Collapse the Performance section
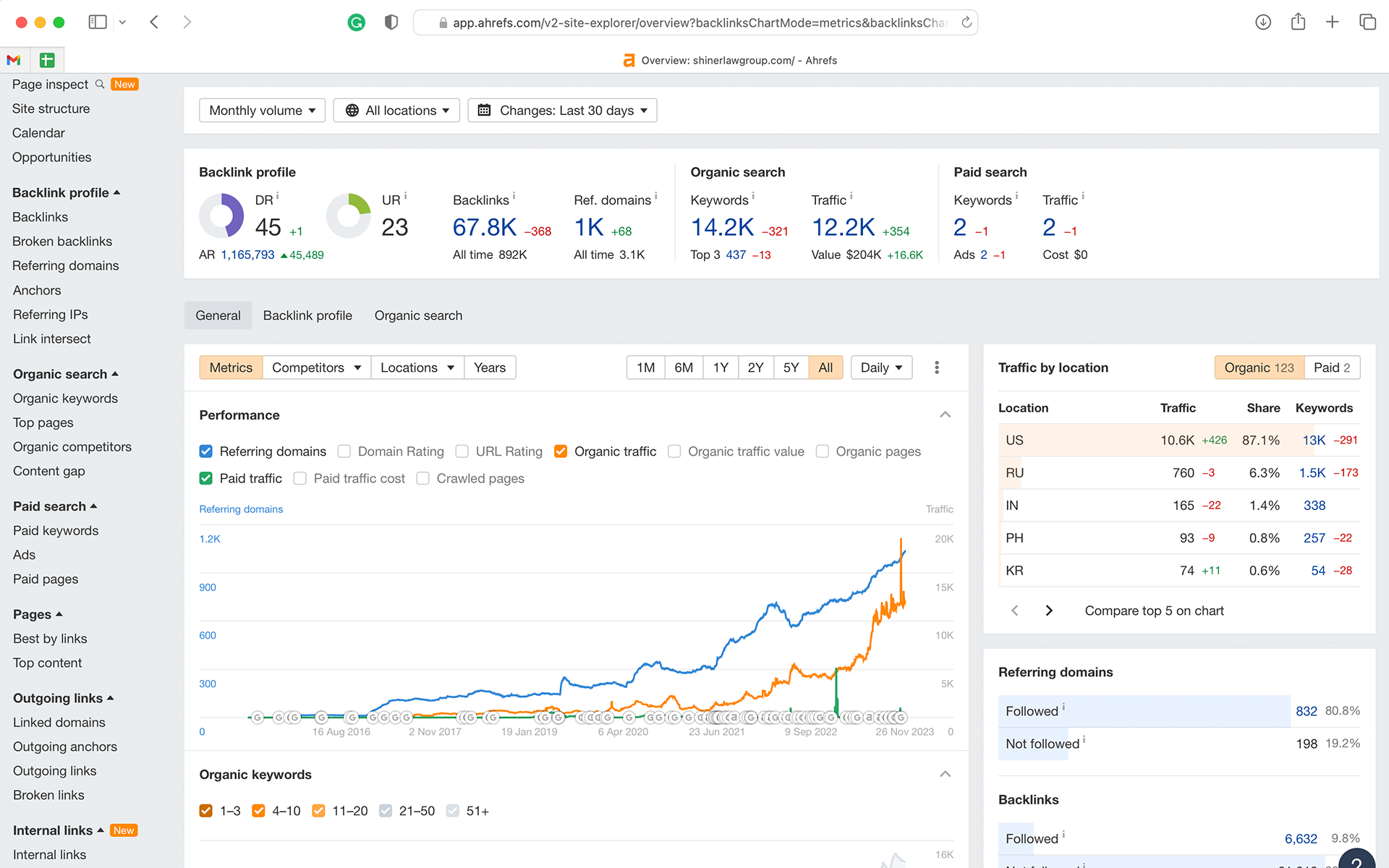 [x=945, y=414]
